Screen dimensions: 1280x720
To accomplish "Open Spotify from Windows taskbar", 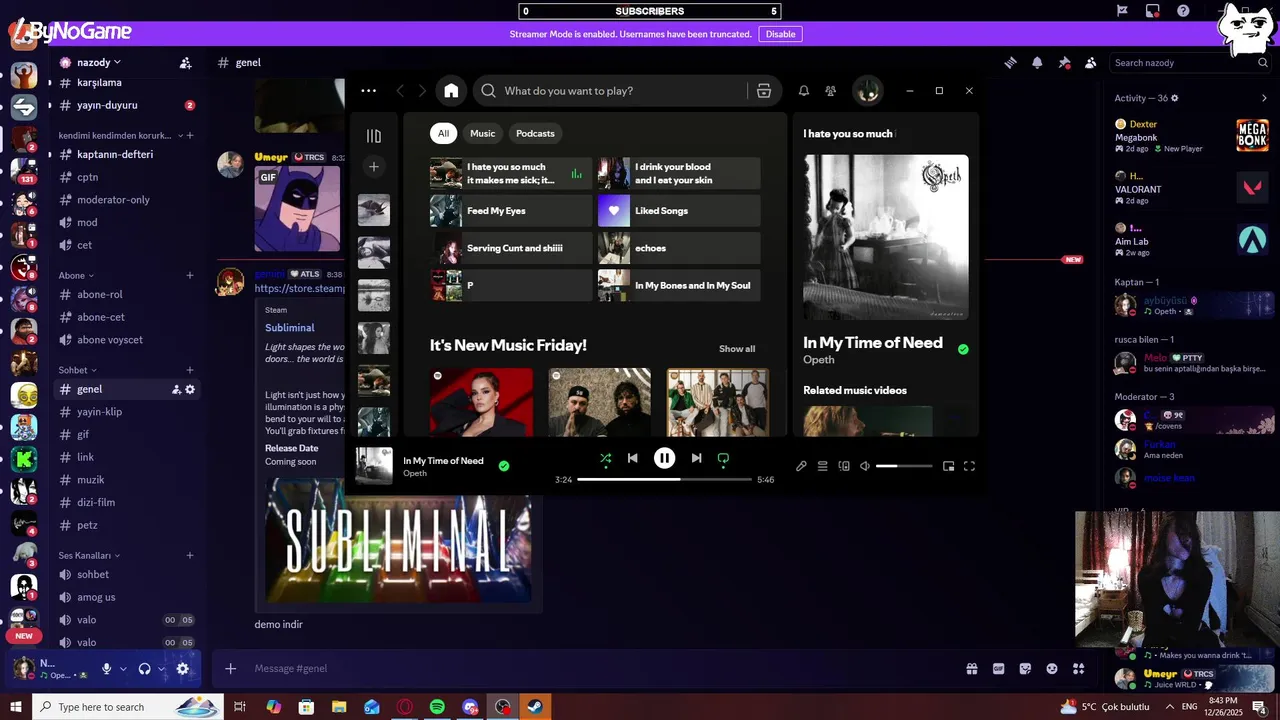I will pyautogui.click(x=437, y=707).
